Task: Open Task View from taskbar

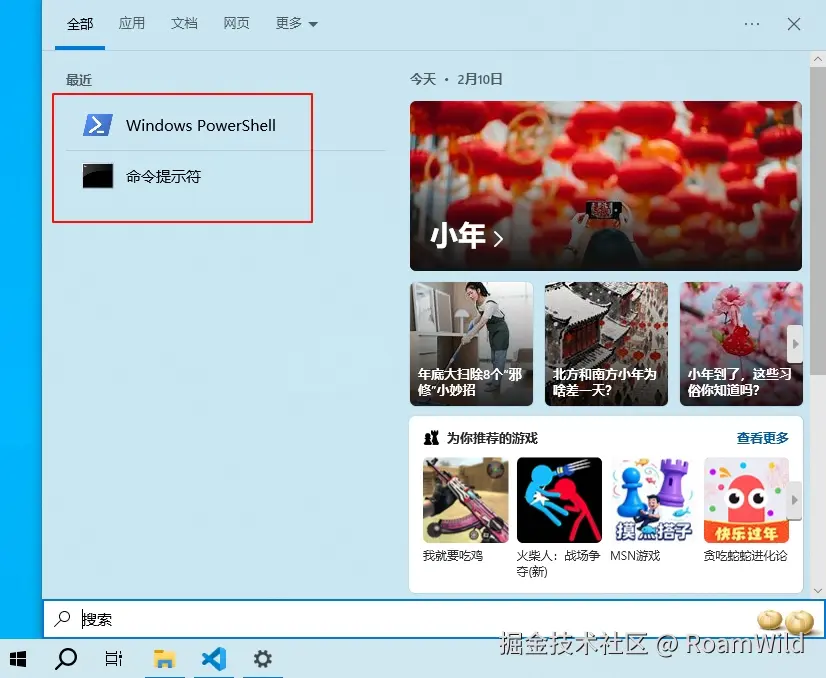Action: [114, 659]
